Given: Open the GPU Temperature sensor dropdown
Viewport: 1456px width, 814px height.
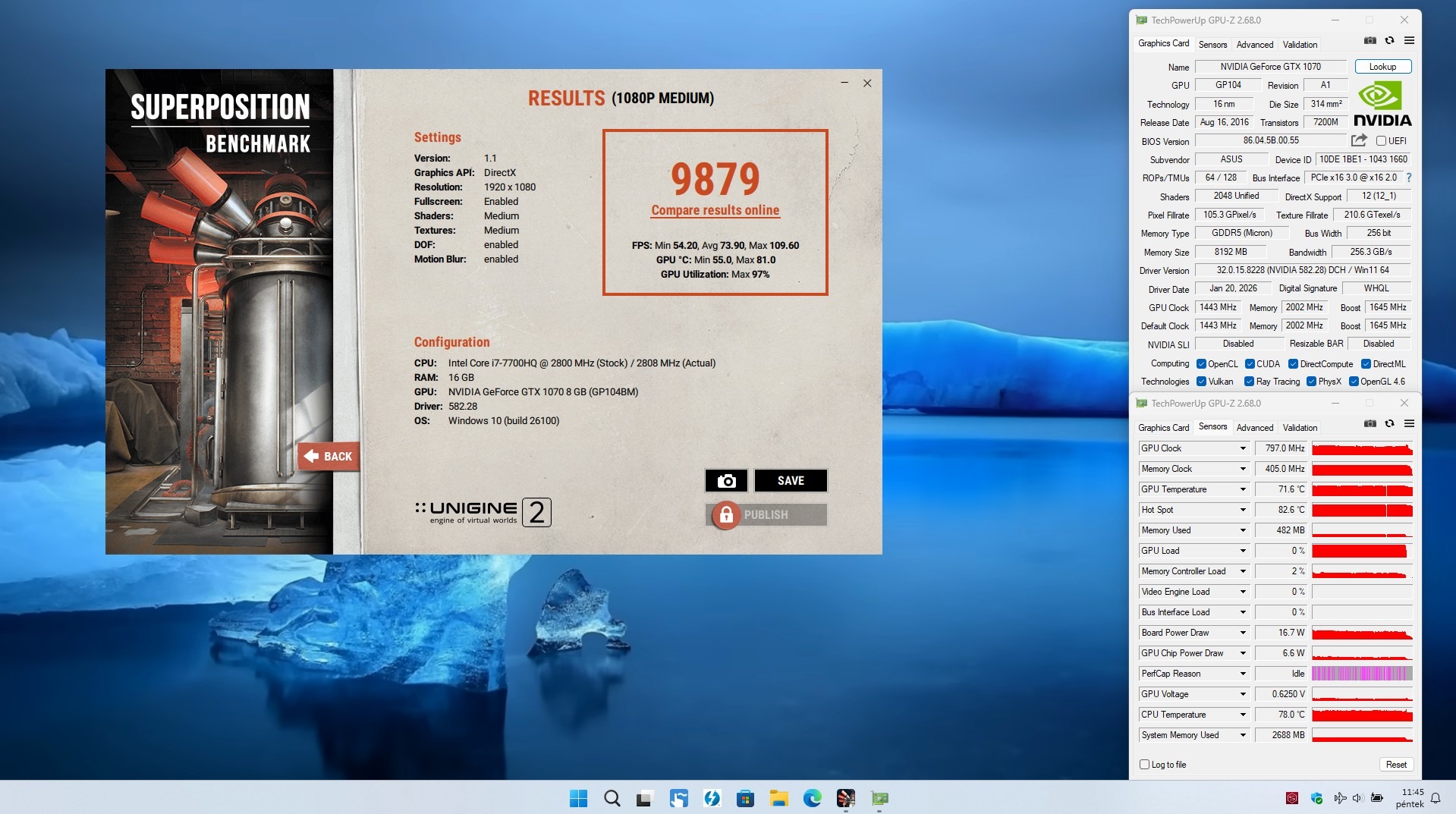Looking at the screenshot, I should pyautogui.click(x=1243, y=489).
